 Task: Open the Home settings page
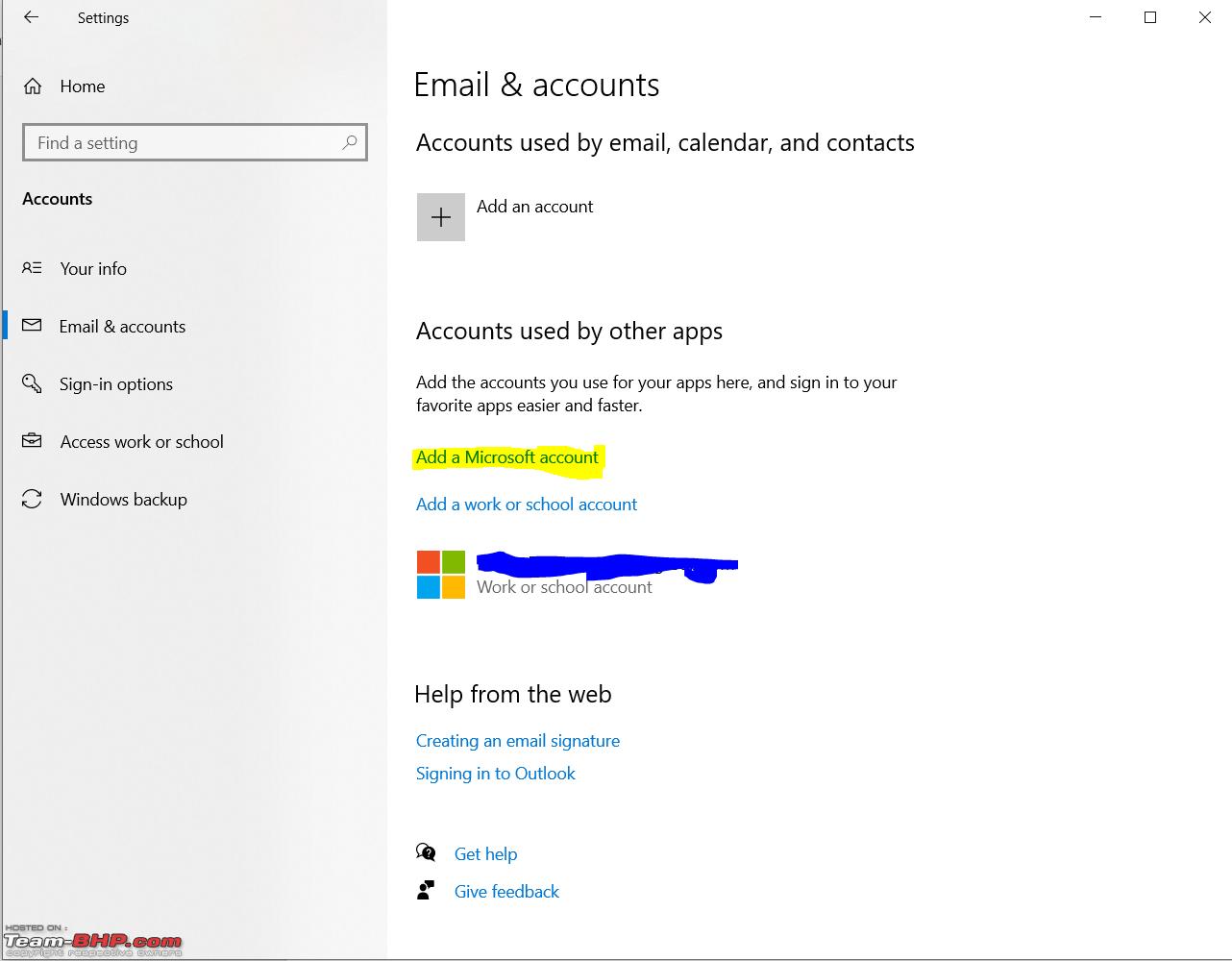coord(83,86)
